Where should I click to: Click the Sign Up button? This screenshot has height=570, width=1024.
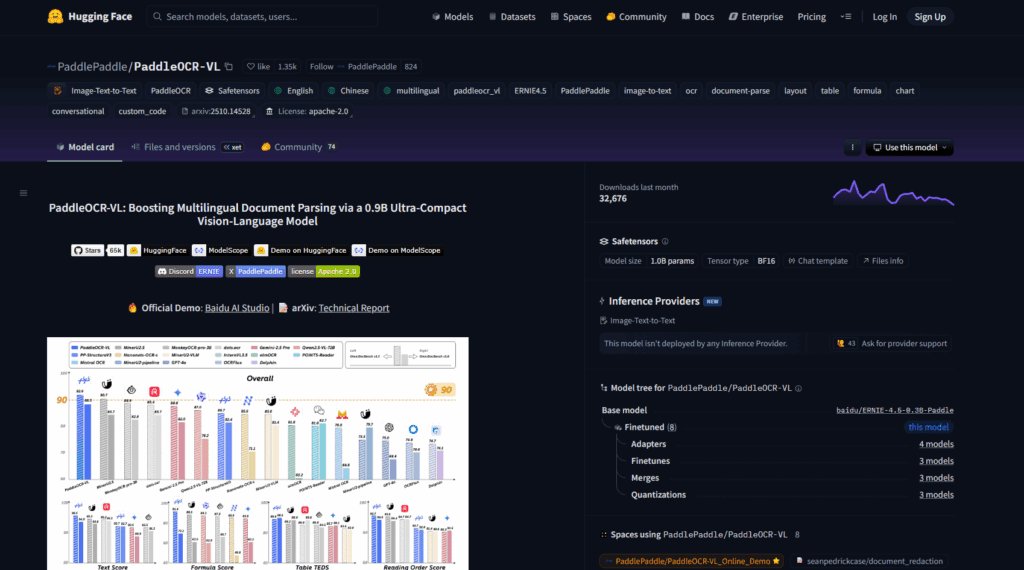[x=930, y=17]
